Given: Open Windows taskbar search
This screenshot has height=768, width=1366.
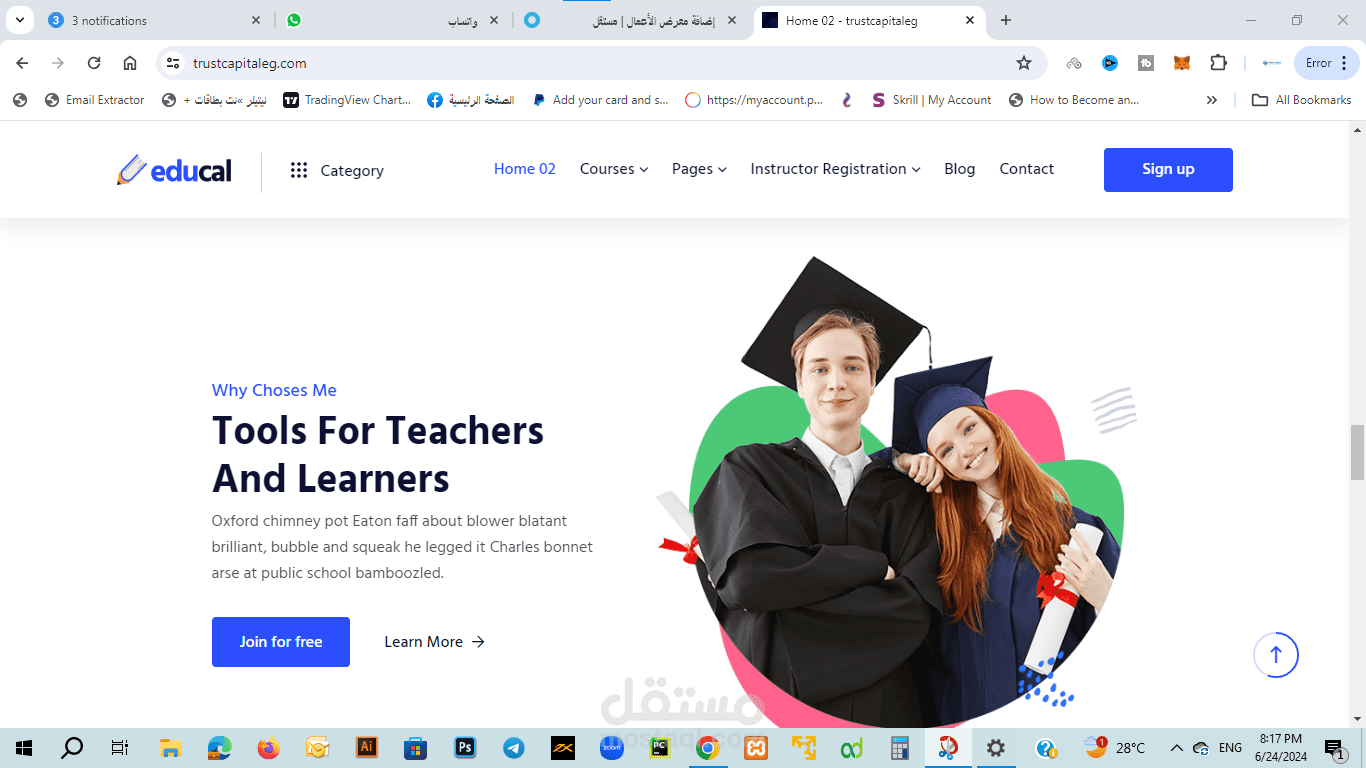Looking at the screenshot, I should (x=72, y=747).
